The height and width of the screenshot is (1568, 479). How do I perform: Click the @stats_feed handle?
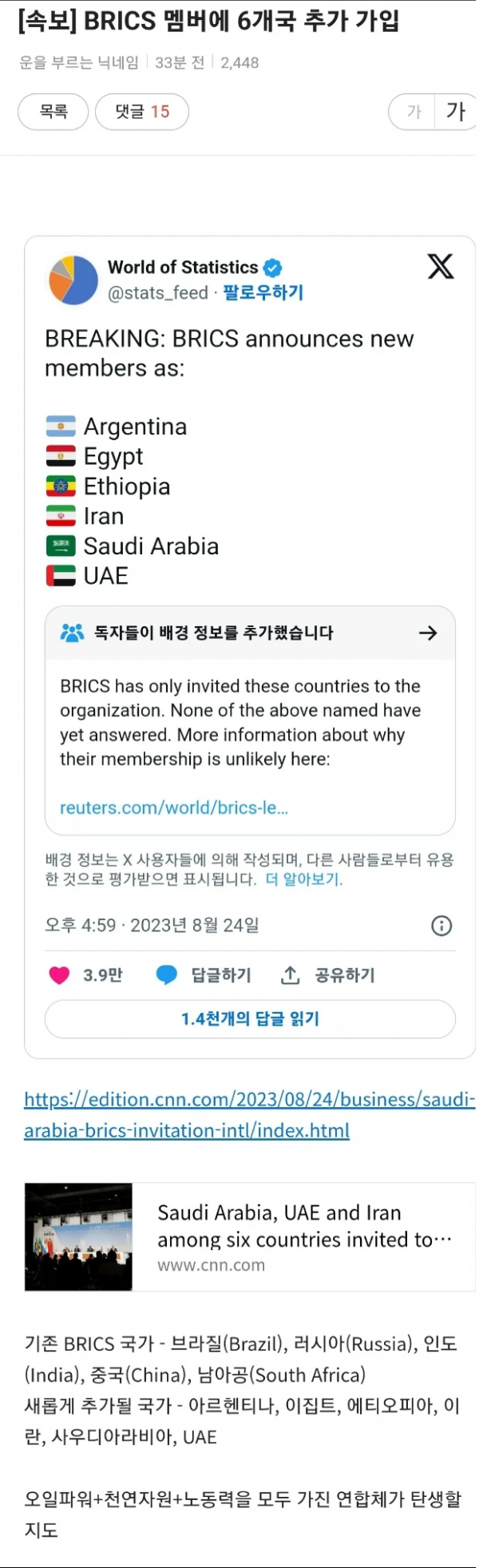pyautogui.click(x=158, y=293)
